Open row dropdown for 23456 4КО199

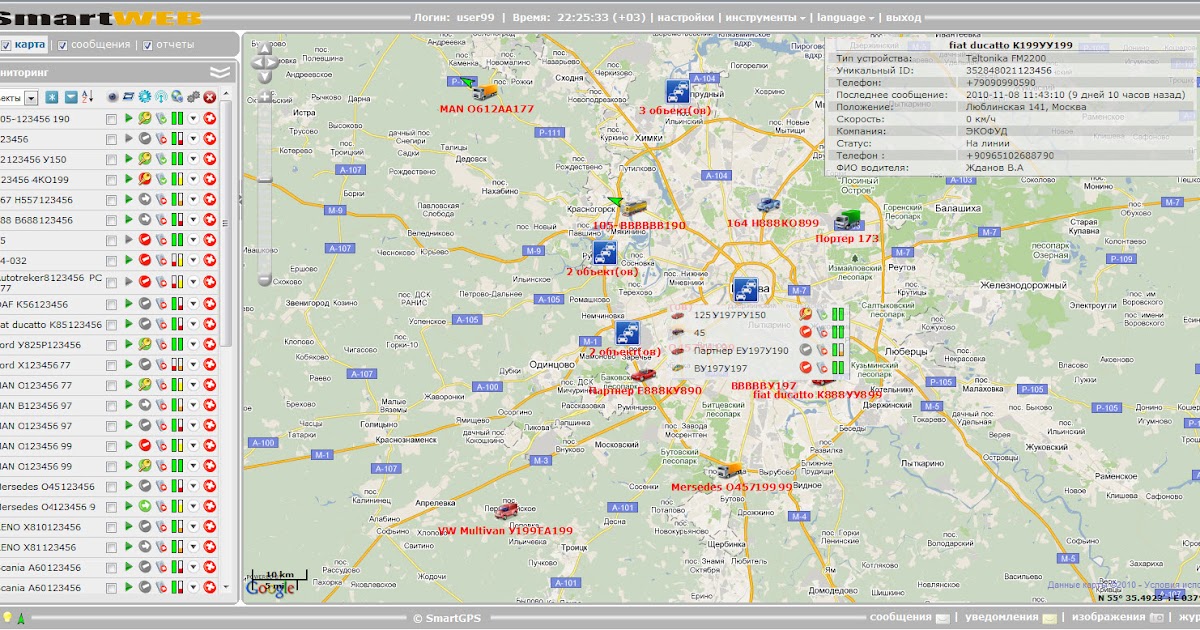click(193, 181)
